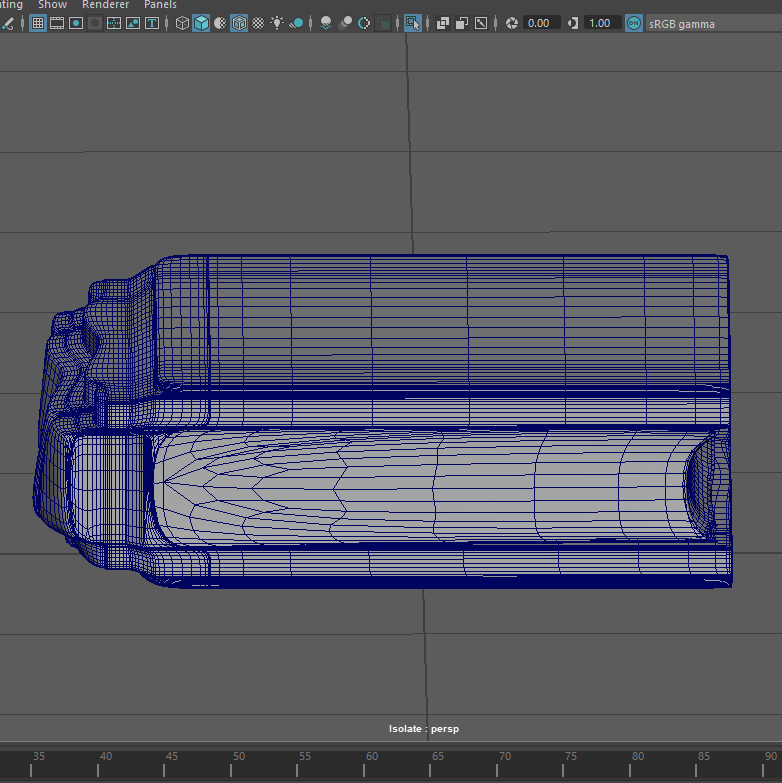
Task: Click the gamma value field 1.00
Action: tap(601, 23)
